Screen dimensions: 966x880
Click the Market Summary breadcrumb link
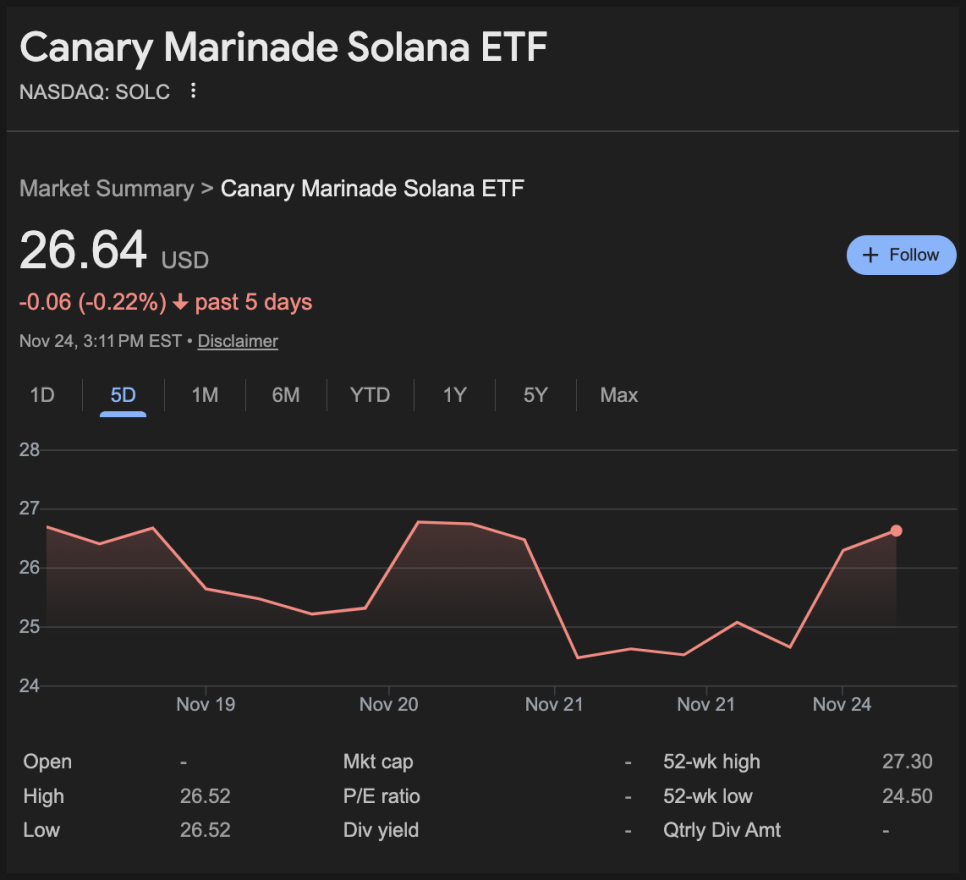tap(107, 189)
